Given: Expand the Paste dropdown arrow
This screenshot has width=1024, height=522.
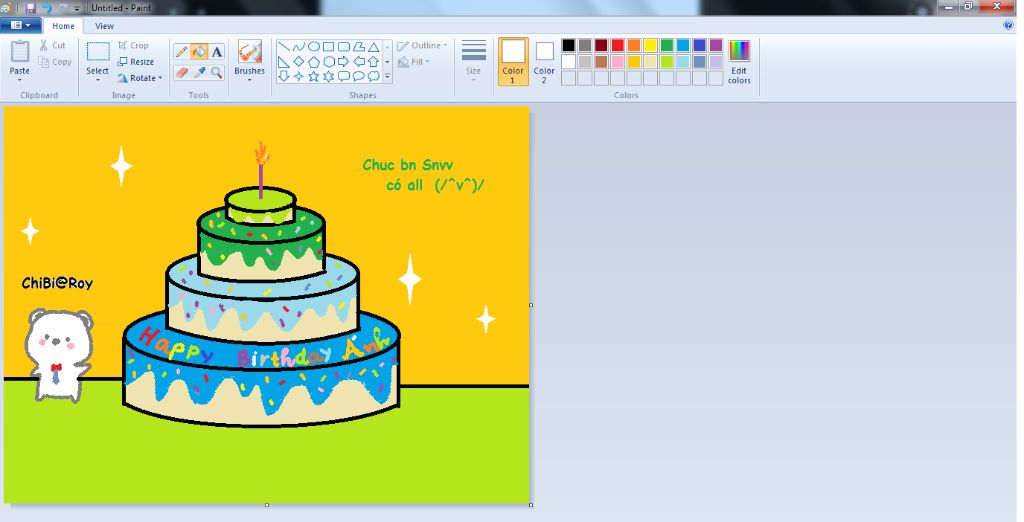Looking at the screenshot, I should click(x=20, y=80).
